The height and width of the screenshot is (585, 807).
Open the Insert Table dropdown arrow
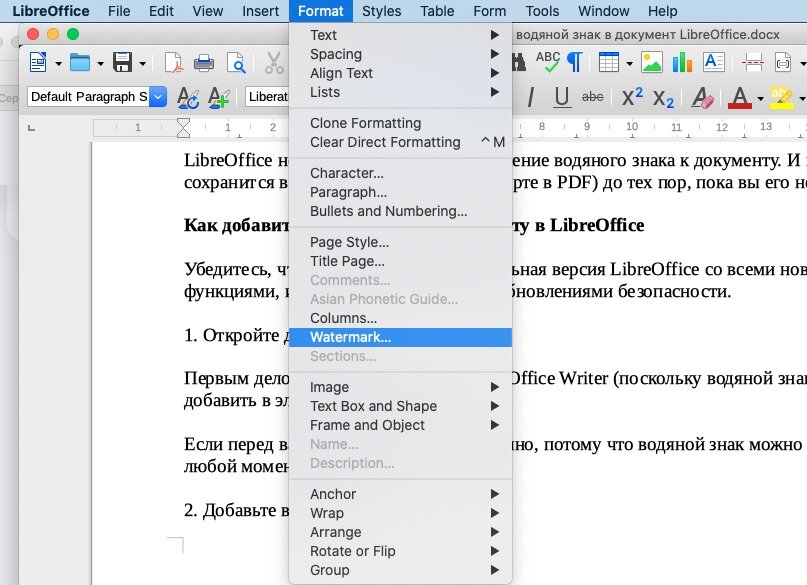[x=629, y=64]
